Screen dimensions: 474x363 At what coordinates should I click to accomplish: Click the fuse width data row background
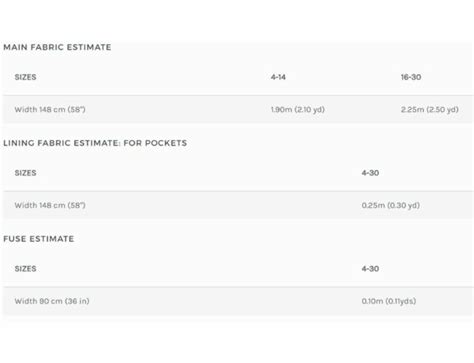click(x=238, y=301)
